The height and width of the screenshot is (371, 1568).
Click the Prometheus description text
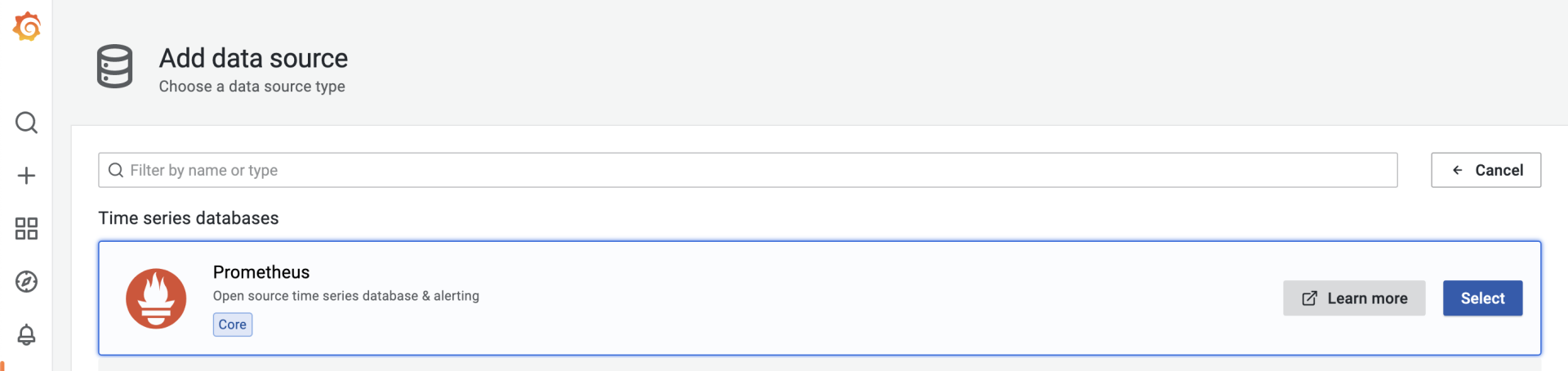click(x=346, y=296)
